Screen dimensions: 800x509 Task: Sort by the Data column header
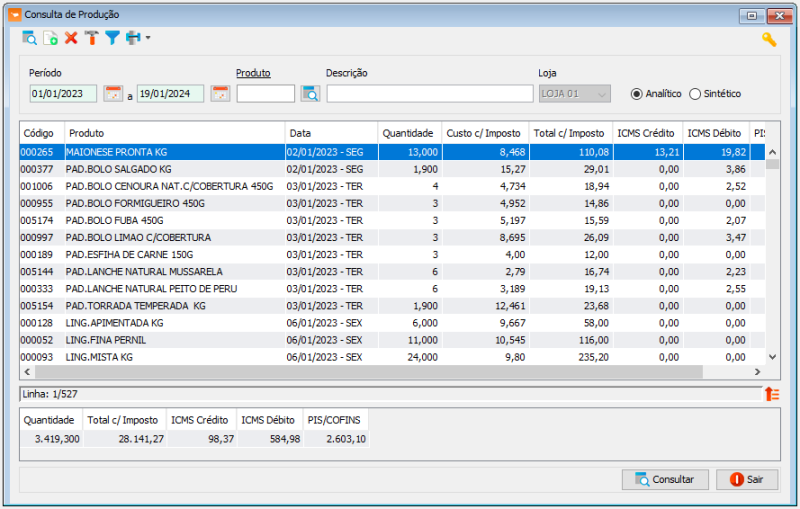pos(331,133)
